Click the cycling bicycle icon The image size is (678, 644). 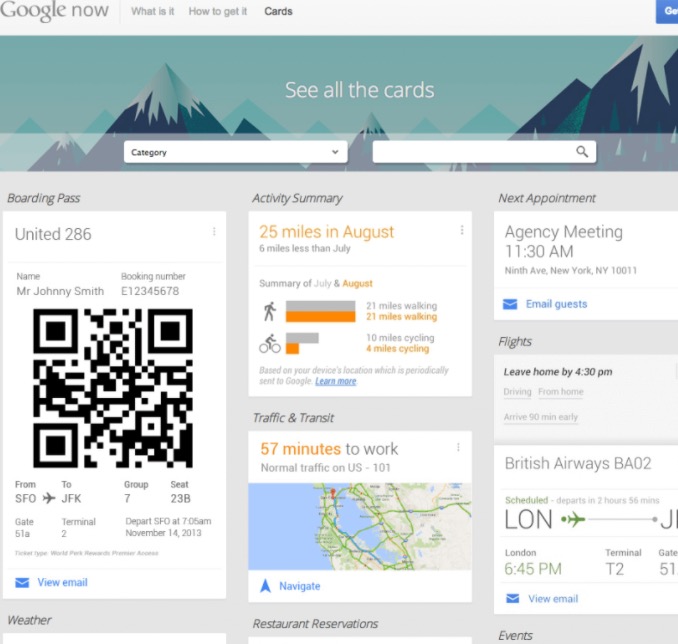point(270,344)
